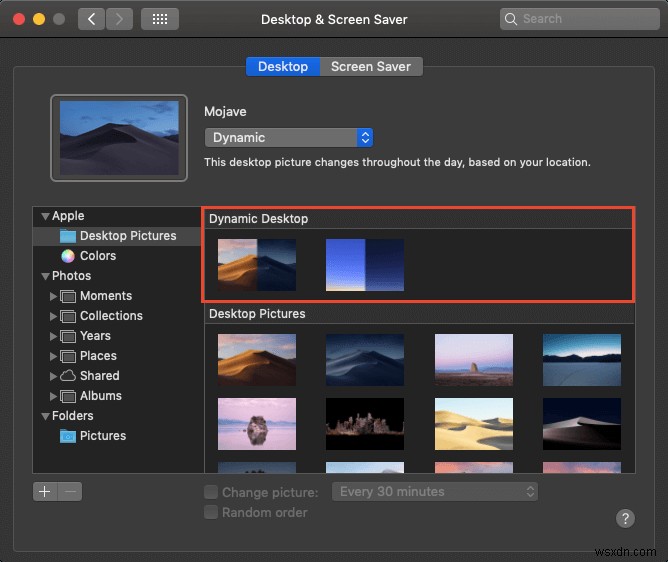668x562 pixels.
Task: Select the Pictures folder in sidebar
Action: (102, 436)
